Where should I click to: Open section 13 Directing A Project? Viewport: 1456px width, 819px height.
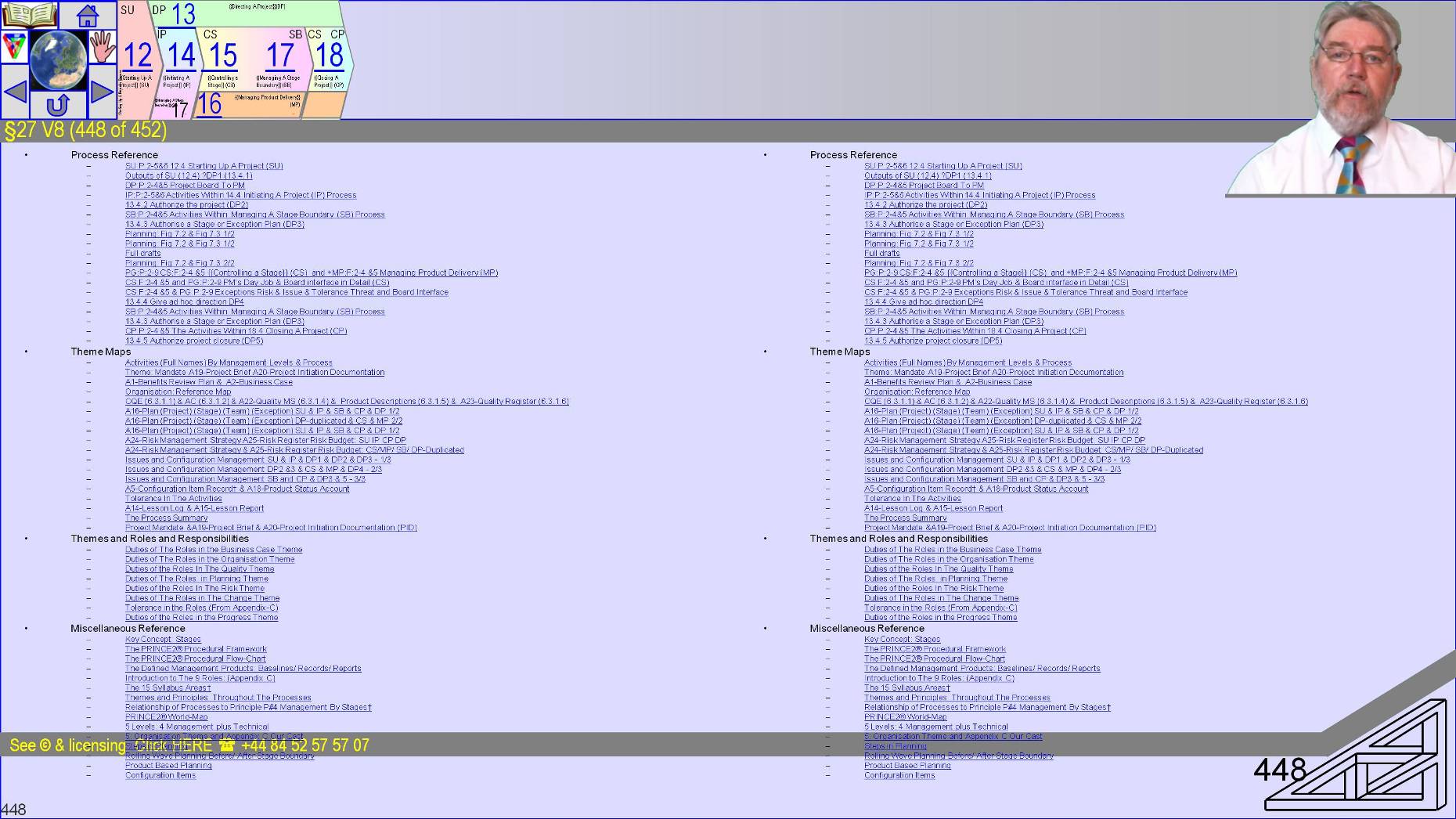[x=184, y=14]
